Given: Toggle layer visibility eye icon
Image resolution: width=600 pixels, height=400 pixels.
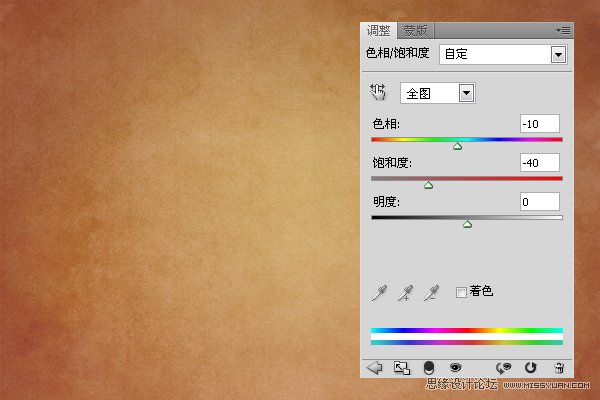Looking at the screenshot, I should tap(455, 368).
